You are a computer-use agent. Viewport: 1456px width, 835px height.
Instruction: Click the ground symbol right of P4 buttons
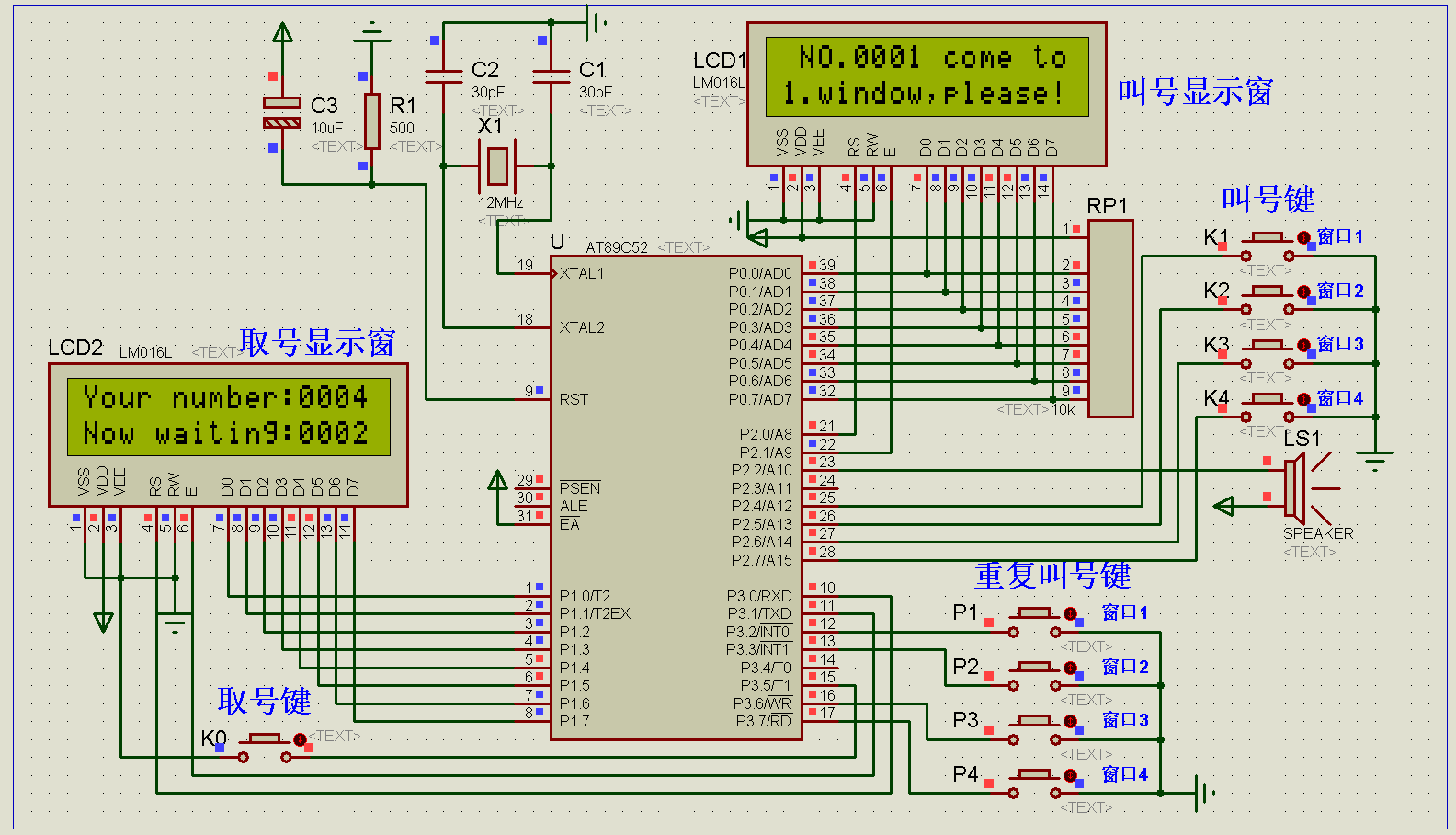click(1205, 793)
